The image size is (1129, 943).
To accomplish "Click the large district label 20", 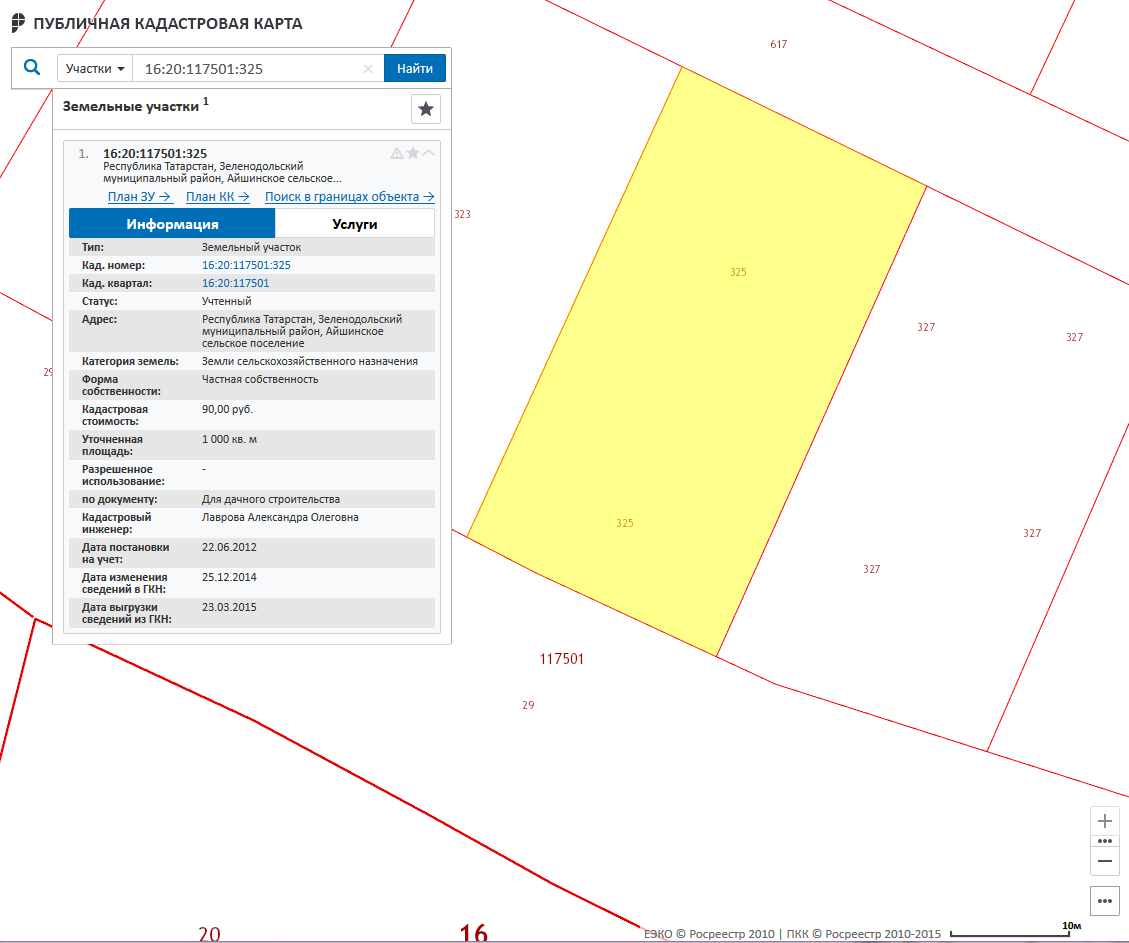I will click(209, 934).
